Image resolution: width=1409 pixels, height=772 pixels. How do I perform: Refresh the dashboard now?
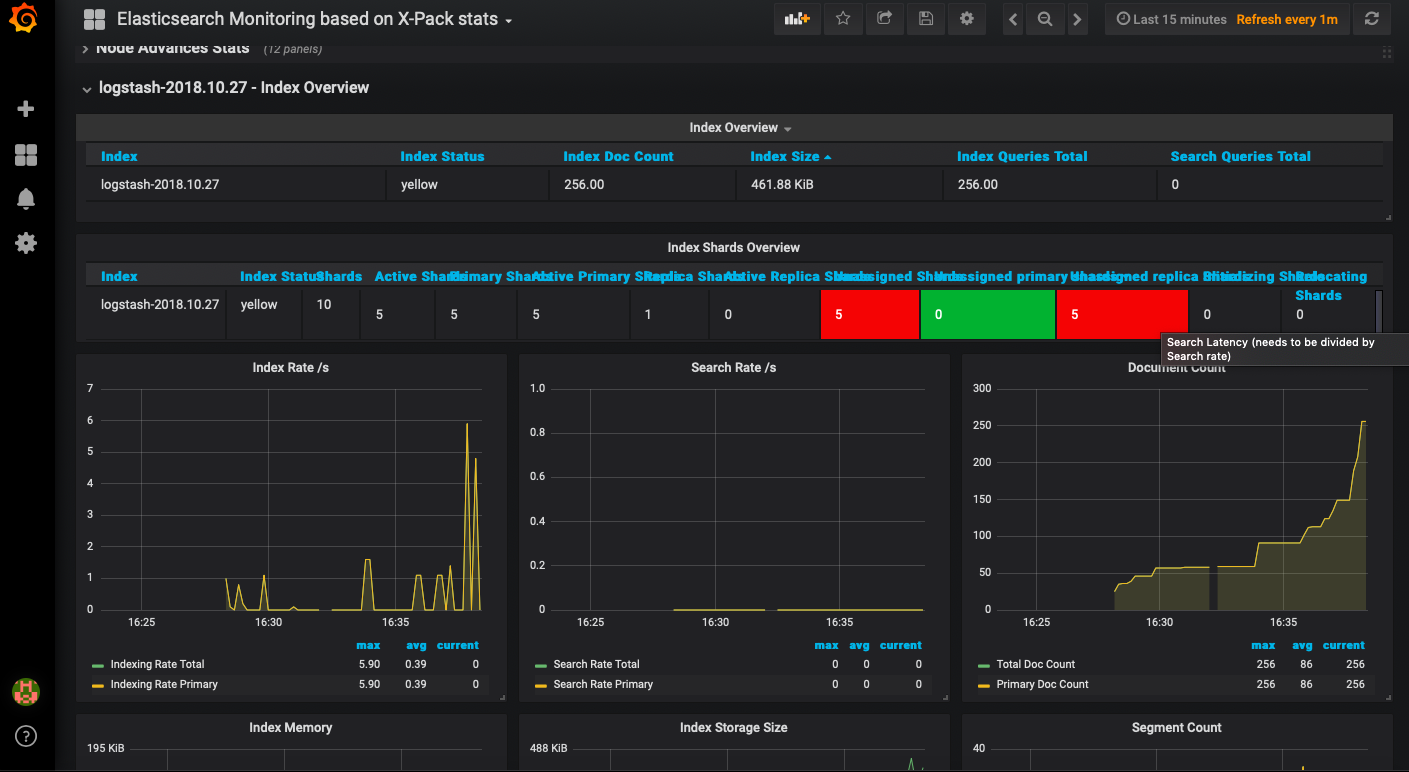[x=1372, y=19]
